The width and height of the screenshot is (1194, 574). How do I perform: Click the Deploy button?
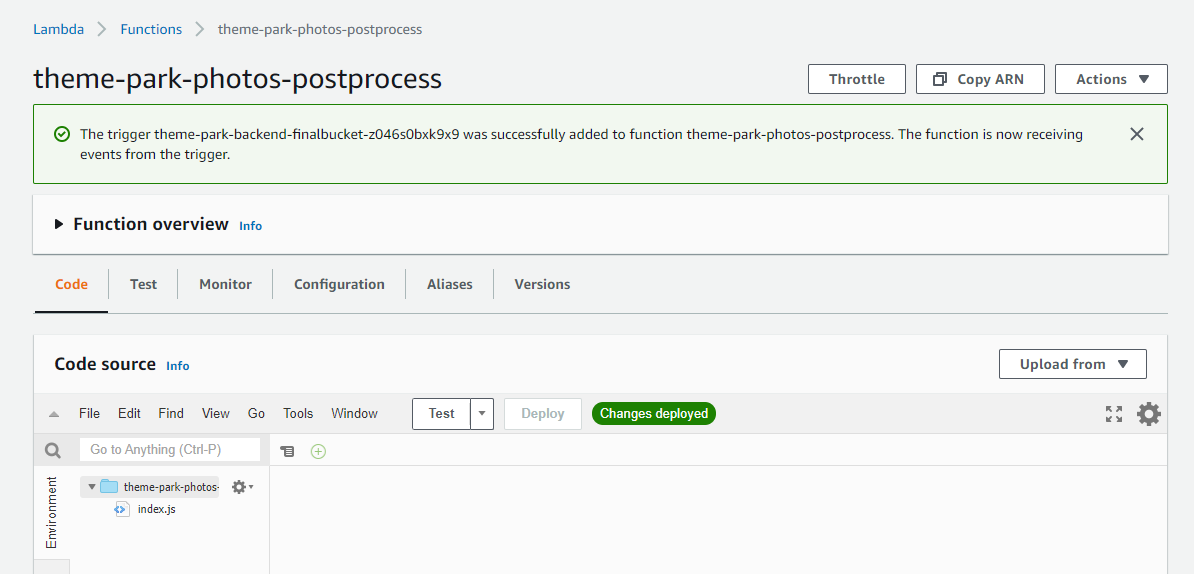(543, 414)
